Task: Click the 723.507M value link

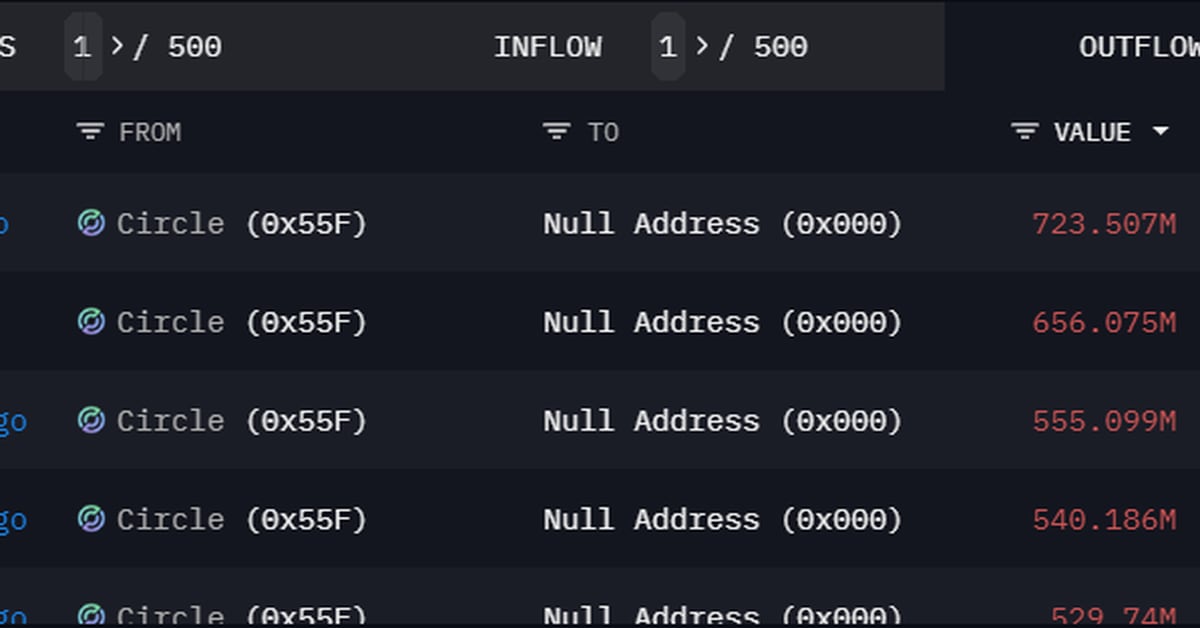Action: tap(1105, 224)
